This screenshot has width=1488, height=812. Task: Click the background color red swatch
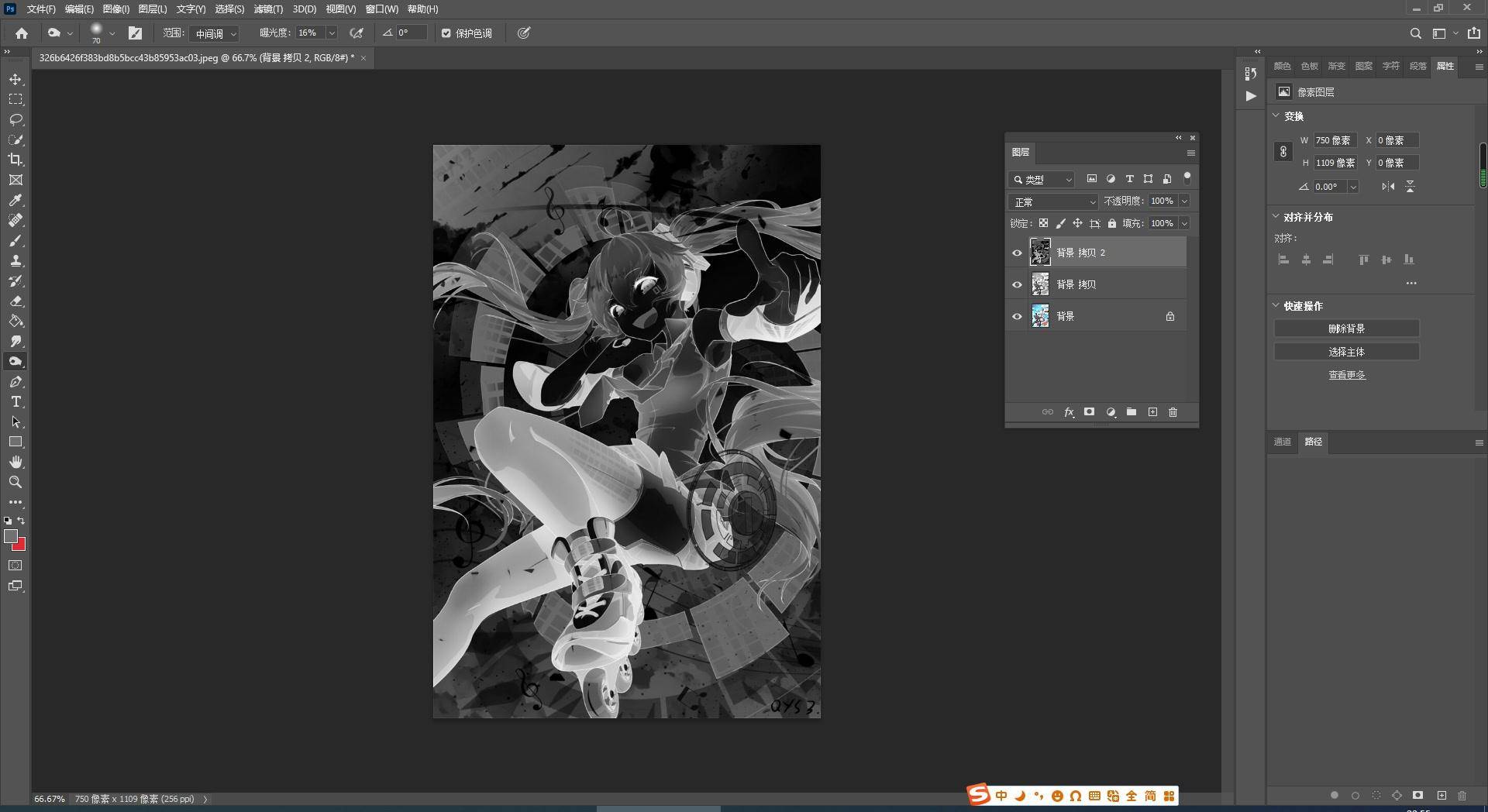[19, 545]
